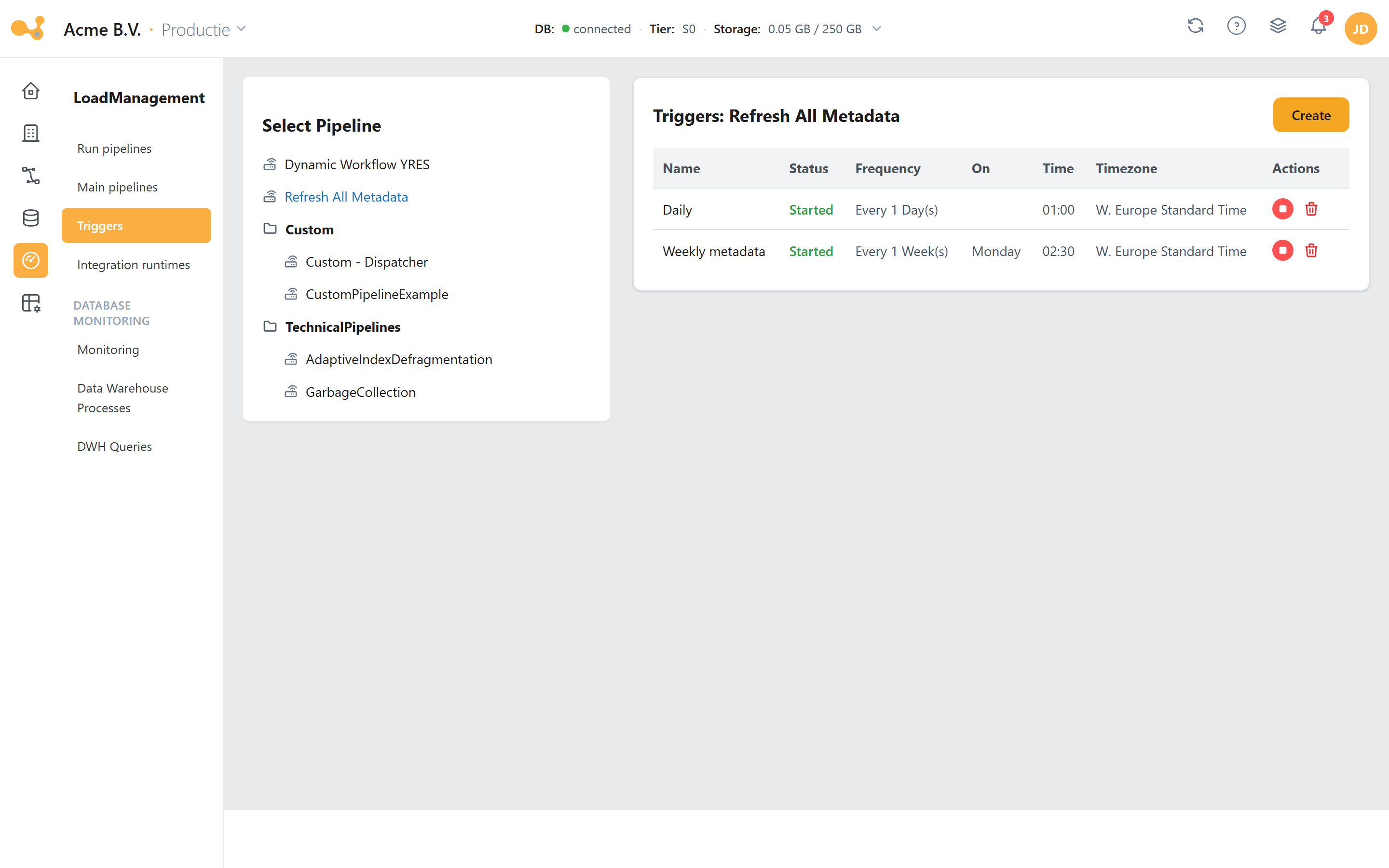
Task: Click the Status column header
Action: click(x=808, y=168)
